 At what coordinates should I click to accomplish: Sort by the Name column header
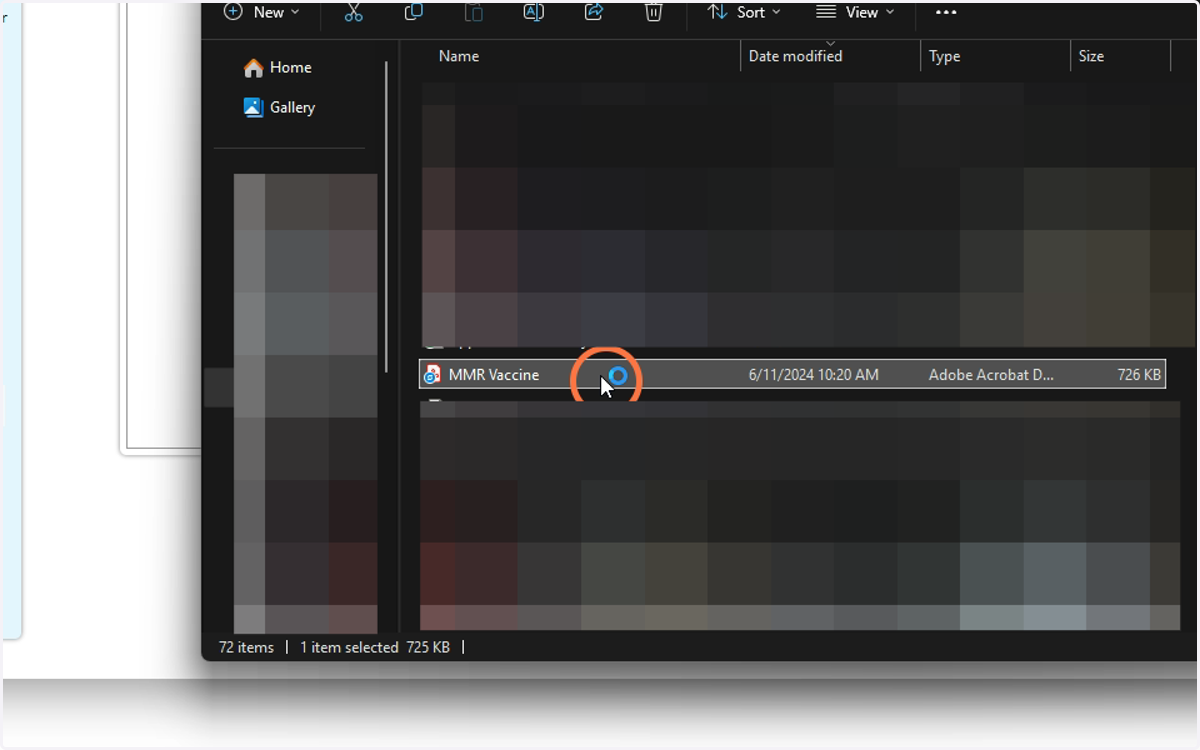[459, 56]
